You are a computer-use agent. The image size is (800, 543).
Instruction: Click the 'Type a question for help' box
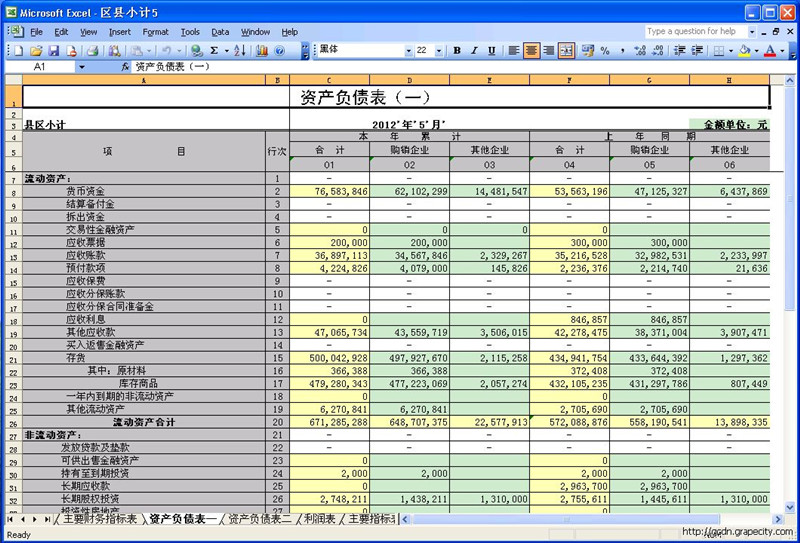(x=696, y=31)
